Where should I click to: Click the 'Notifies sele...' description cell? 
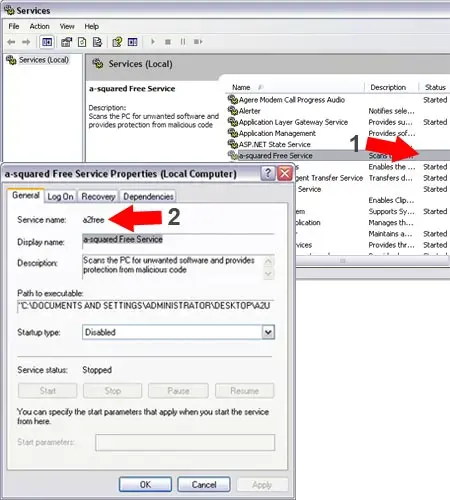coord(391,111)
